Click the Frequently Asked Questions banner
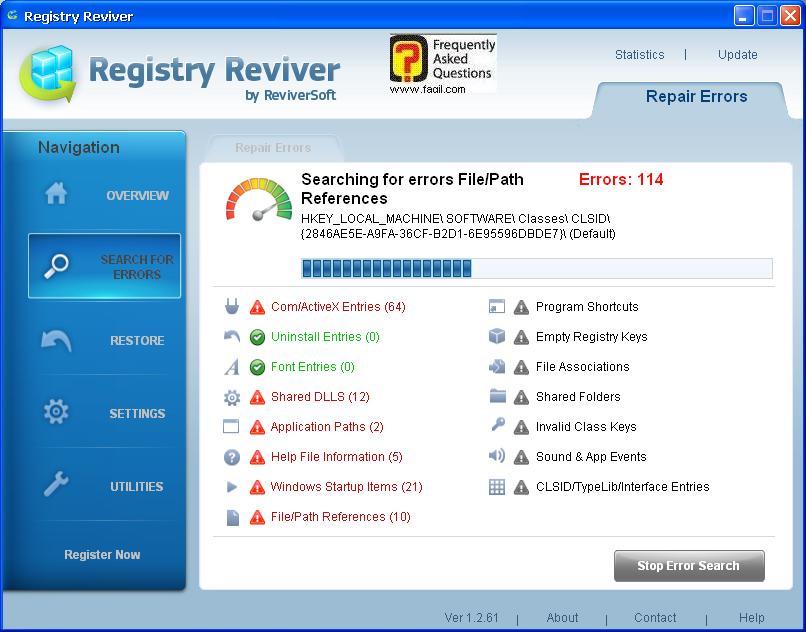Viewport: 806px width, 632px height. coord(442,64)
